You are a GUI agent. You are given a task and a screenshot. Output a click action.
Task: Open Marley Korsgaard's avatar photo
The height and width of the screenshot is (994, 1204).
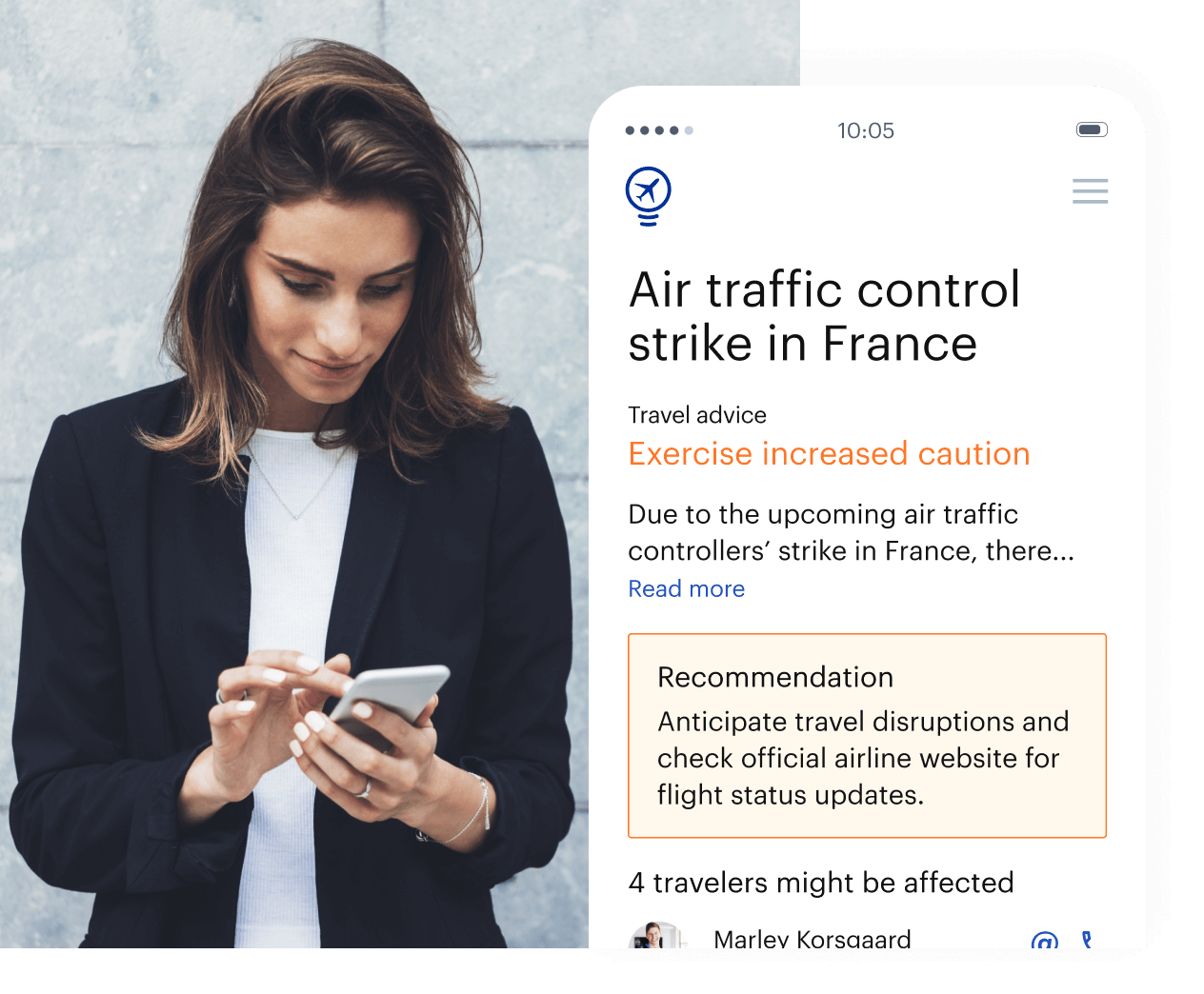pos(653,935)
